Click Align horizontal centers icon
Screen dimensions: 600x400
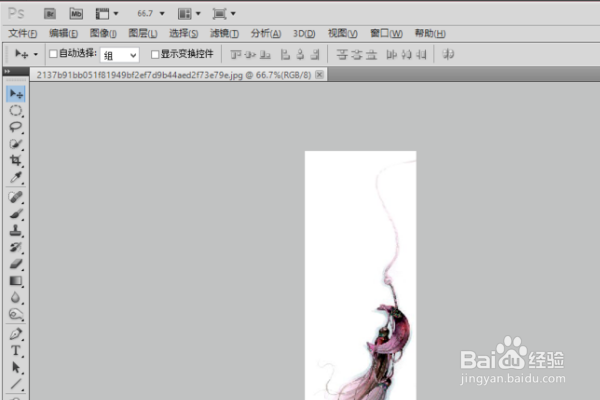(x=300, y=55)
